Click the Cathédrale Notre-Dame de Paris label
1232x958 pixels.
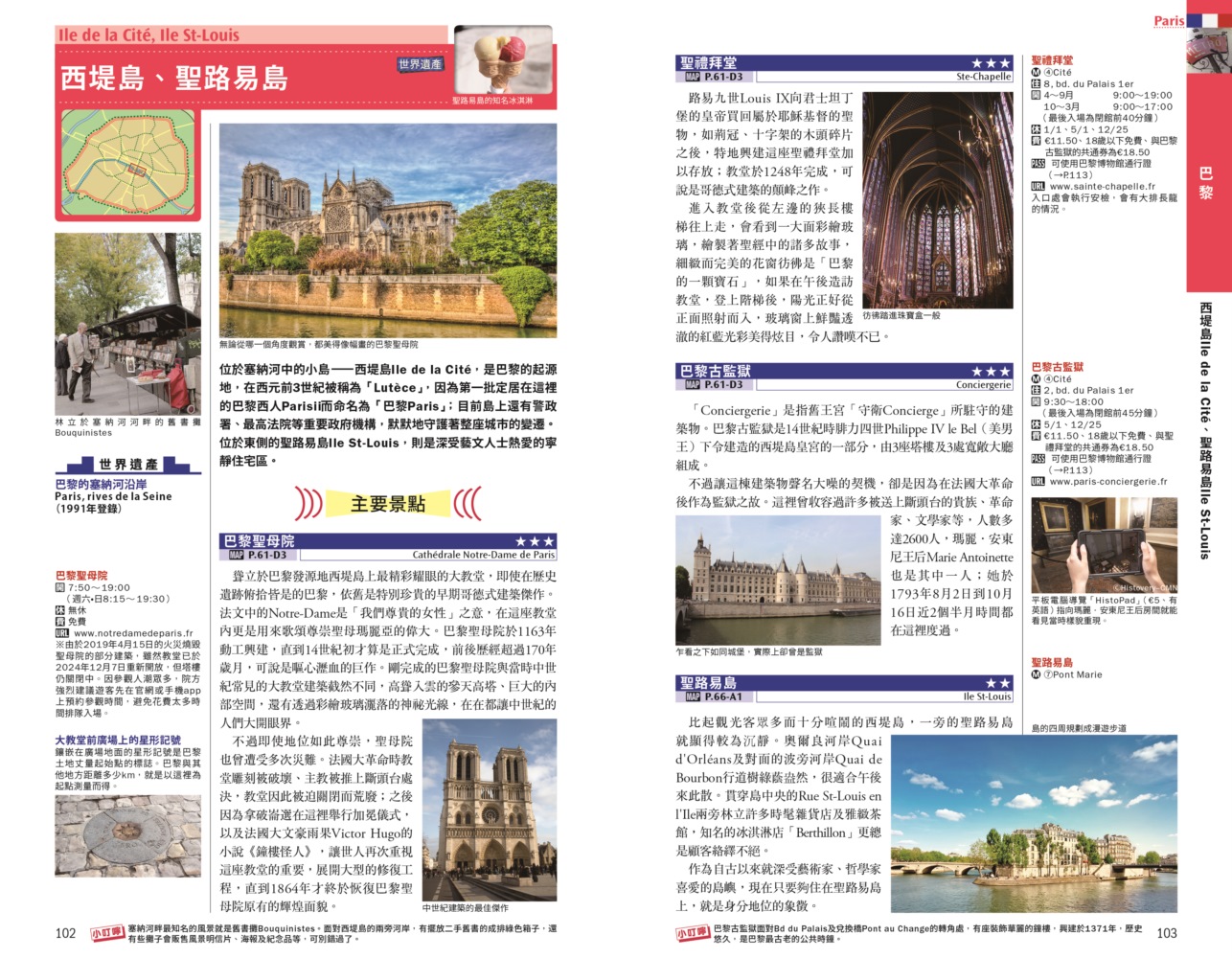(x=483, y=555)
